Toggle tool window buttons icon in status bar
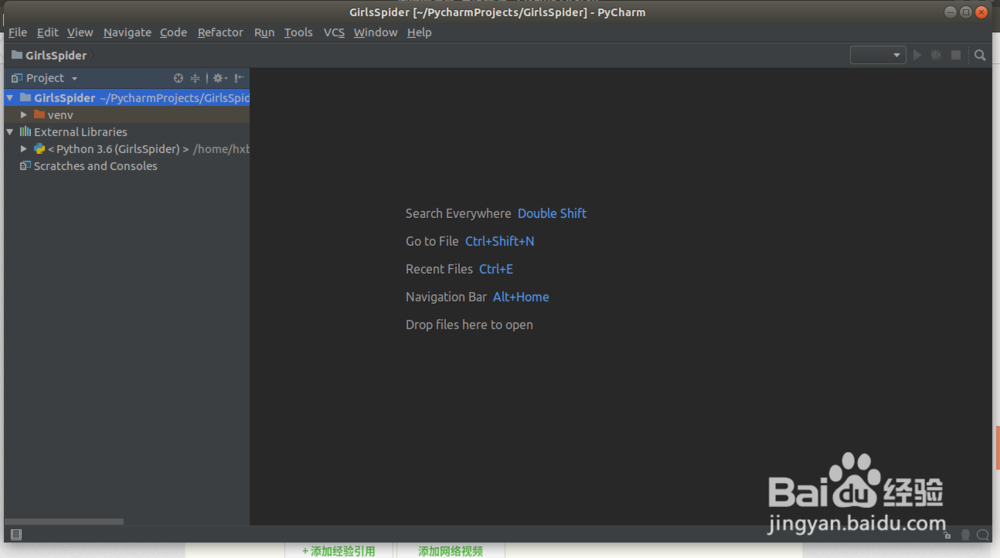 16,534
